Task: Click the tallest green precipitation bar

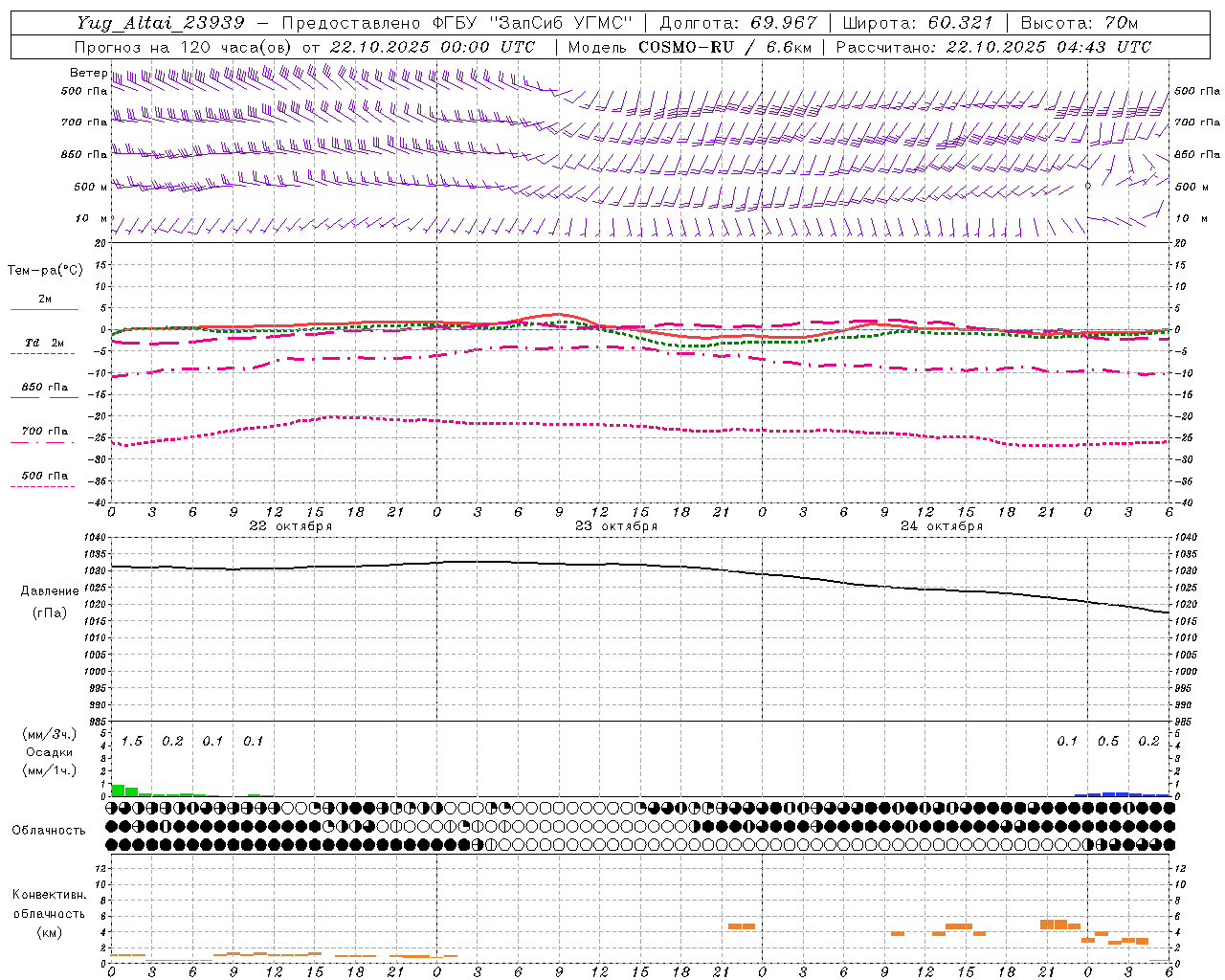Action: (x=118, y=791)
